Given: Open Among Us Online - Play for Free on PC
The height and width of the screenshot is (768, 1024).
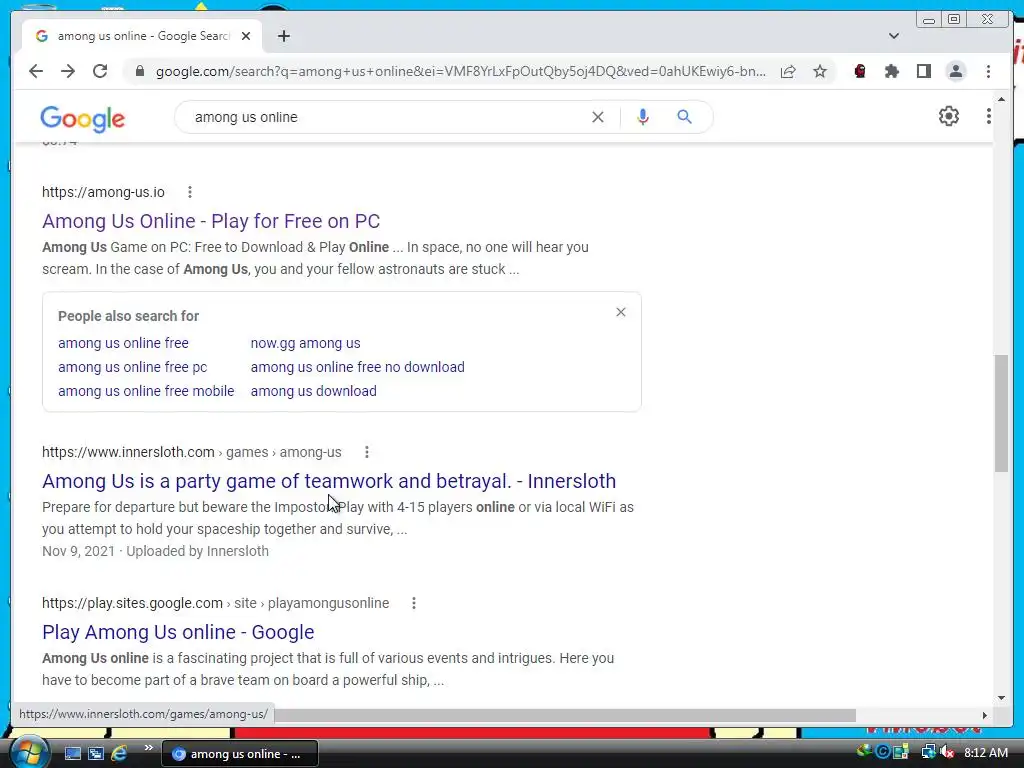Looking at the screenshot, I should click(211, 221).
